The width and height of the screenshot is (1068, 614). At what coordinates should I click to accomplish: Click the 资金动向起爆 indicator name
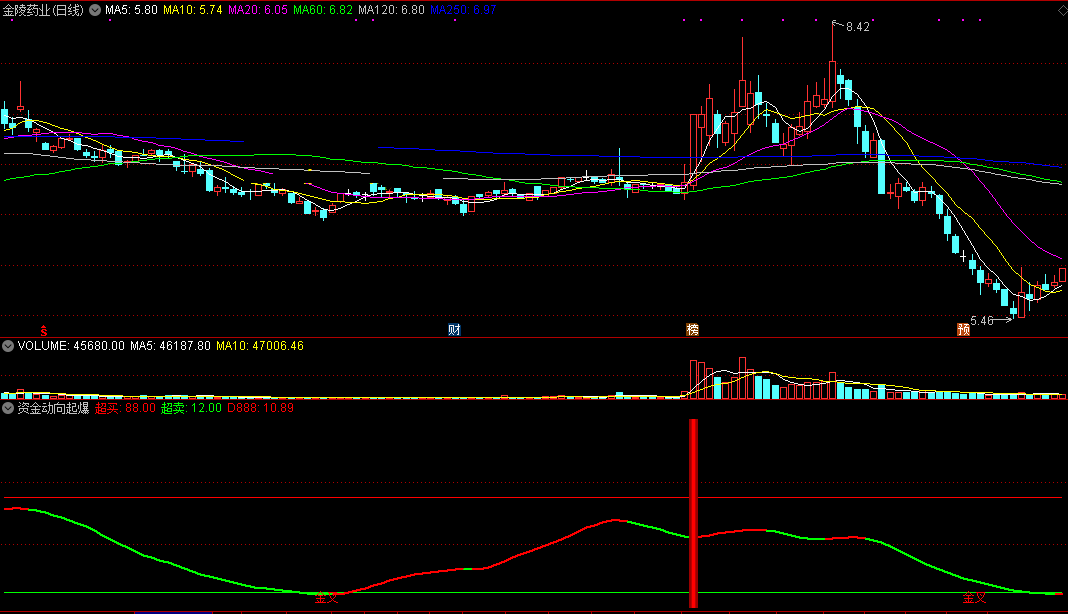[x=53, y=408]
